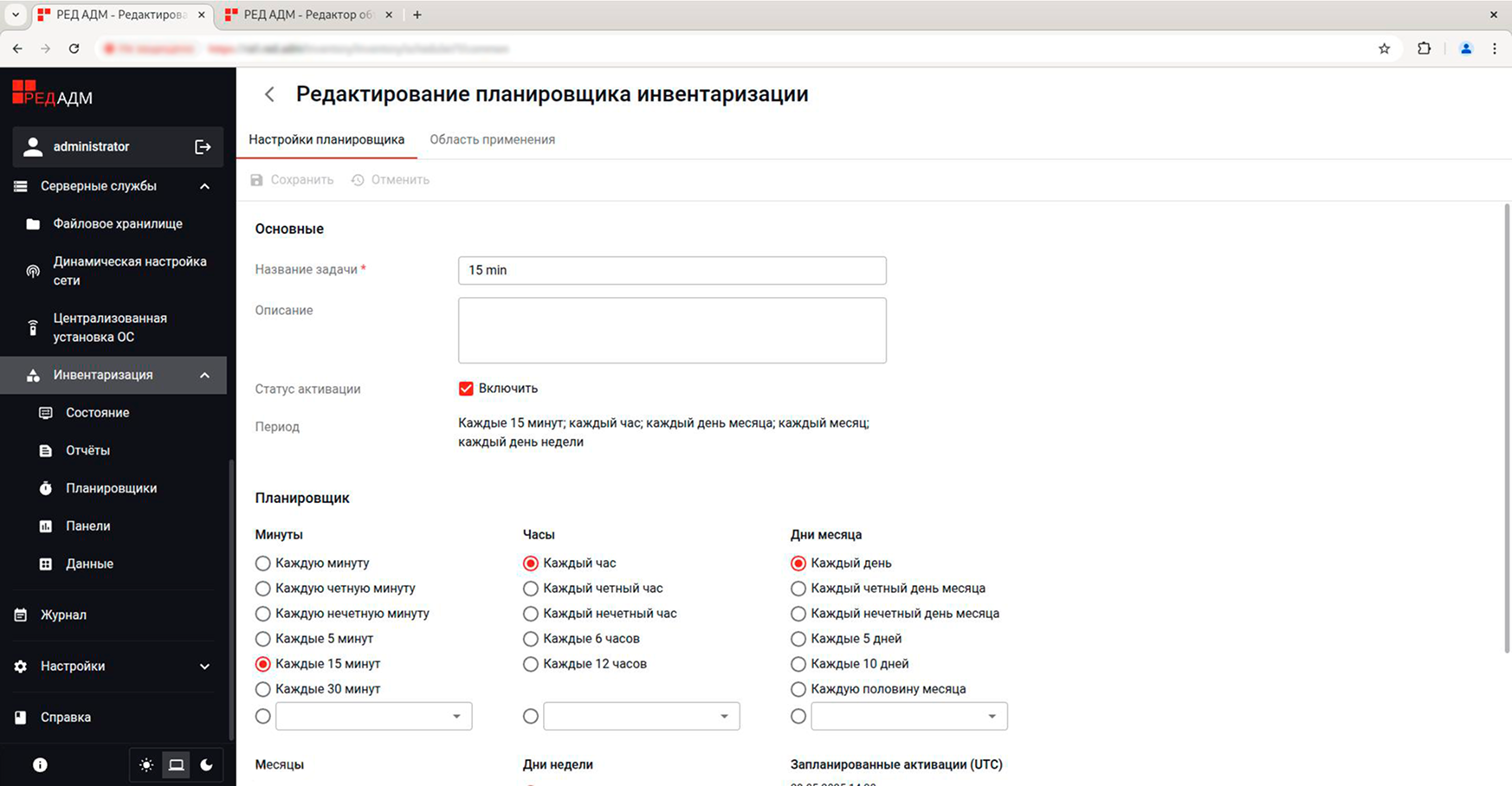Uncheck the Включить activation checkbox
The height and width of the screenshot is (786, 1512).
tap(466, 389)
